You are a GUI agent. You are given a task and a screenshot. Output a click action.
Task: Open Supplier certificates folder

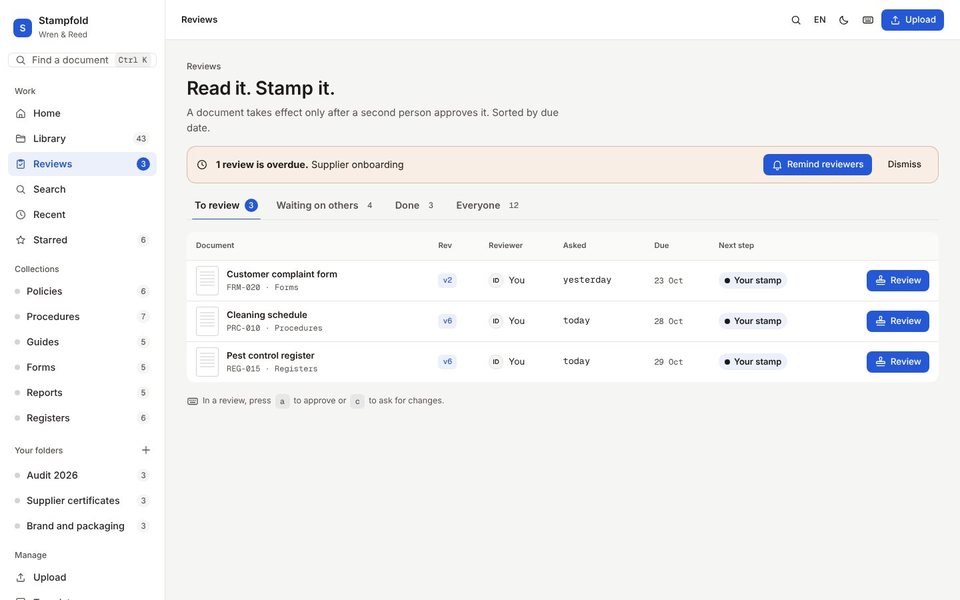pyautogui.click(x=82, y=501)
